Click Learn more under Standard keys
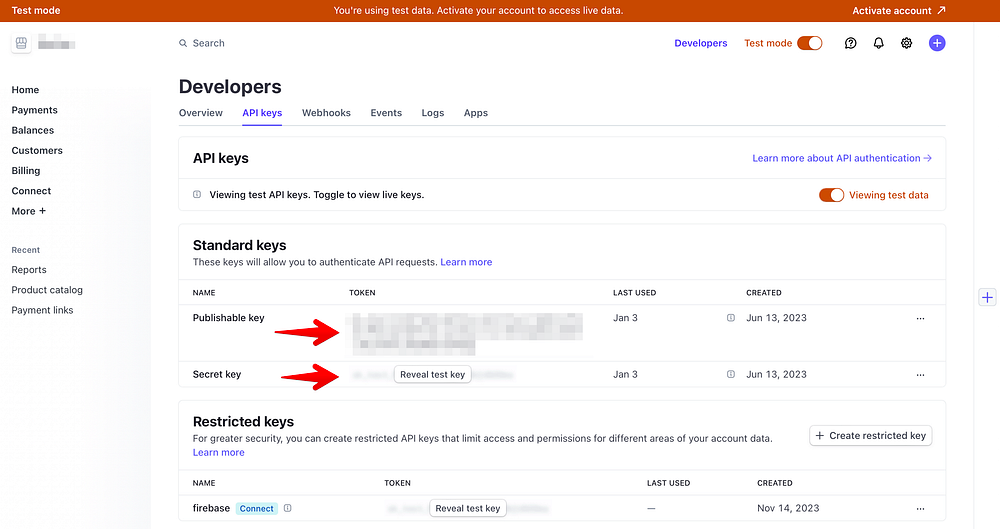Screen dimensions: 1000x529 pyautogui.click(x=466, y=262)
